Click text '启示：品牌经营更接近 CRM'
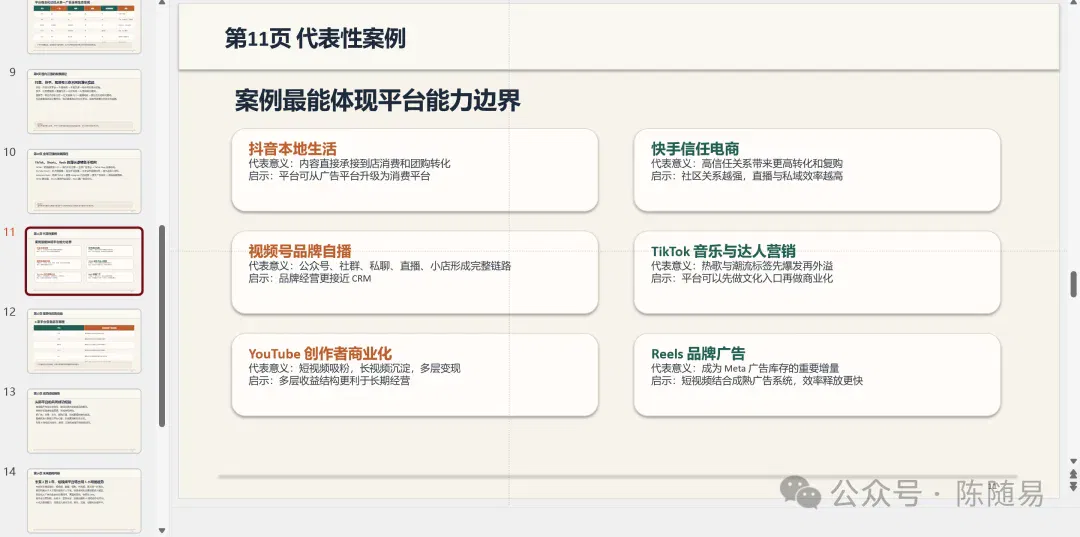The height and width of the screenshot is (537, 1080). point(309,278)
